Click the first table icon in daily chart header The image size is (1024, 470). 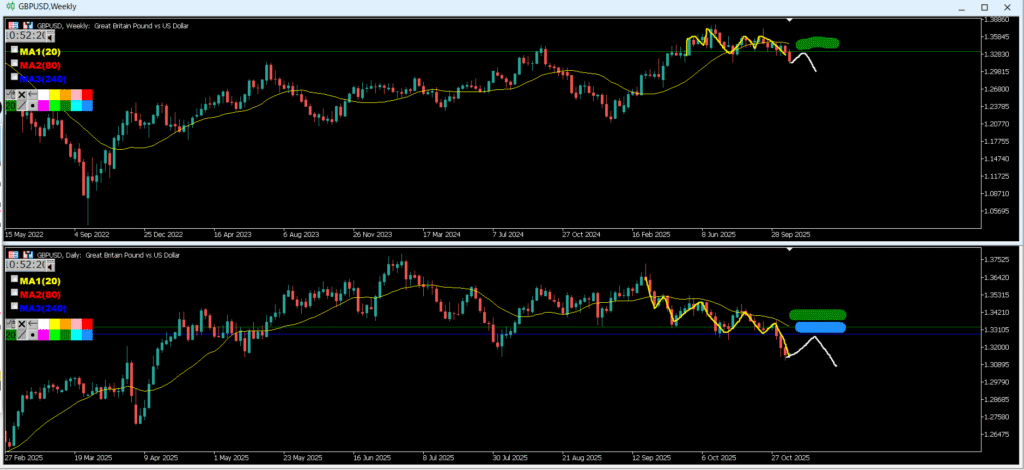tap(12, 254)
